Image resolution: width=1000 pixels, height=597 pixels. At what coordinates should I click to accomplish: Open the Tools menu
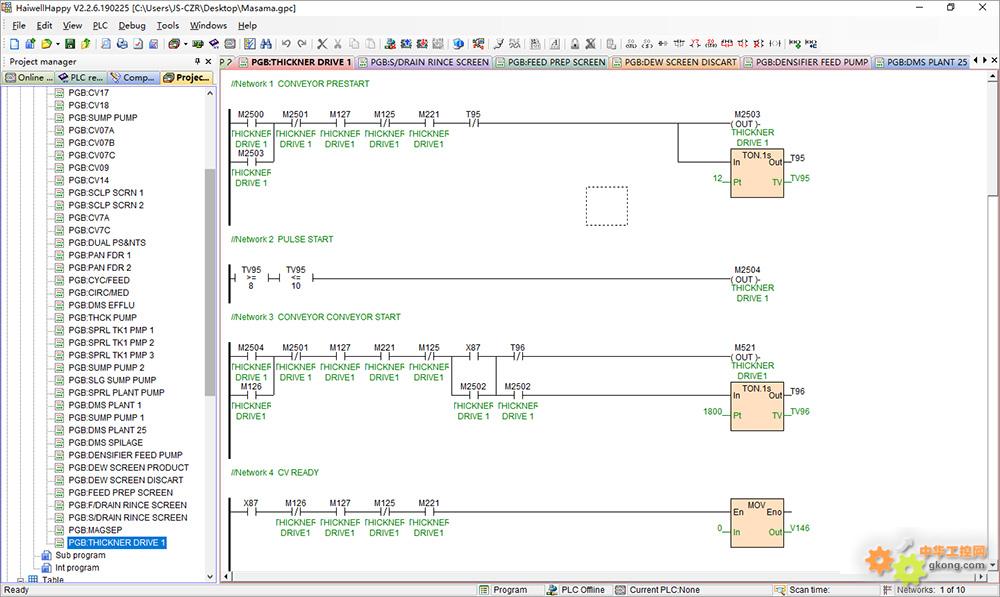click(168, 26)
